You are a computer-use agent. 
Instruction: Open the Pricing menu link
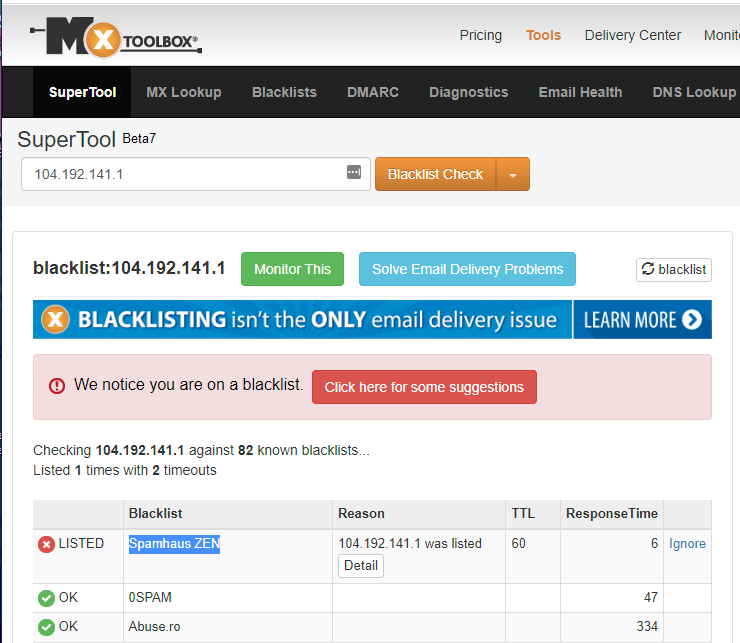pos(481,35)
